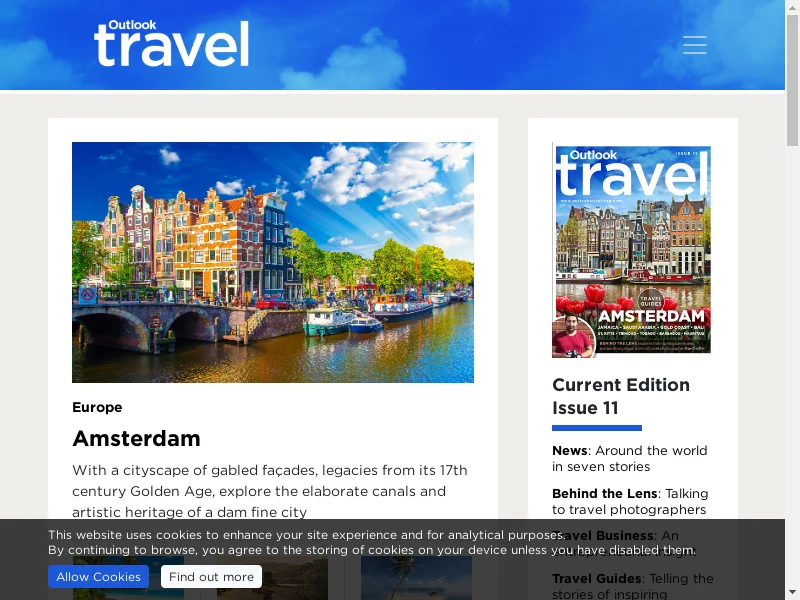Click the Behind the Lens entry

[x=630, y=502]
